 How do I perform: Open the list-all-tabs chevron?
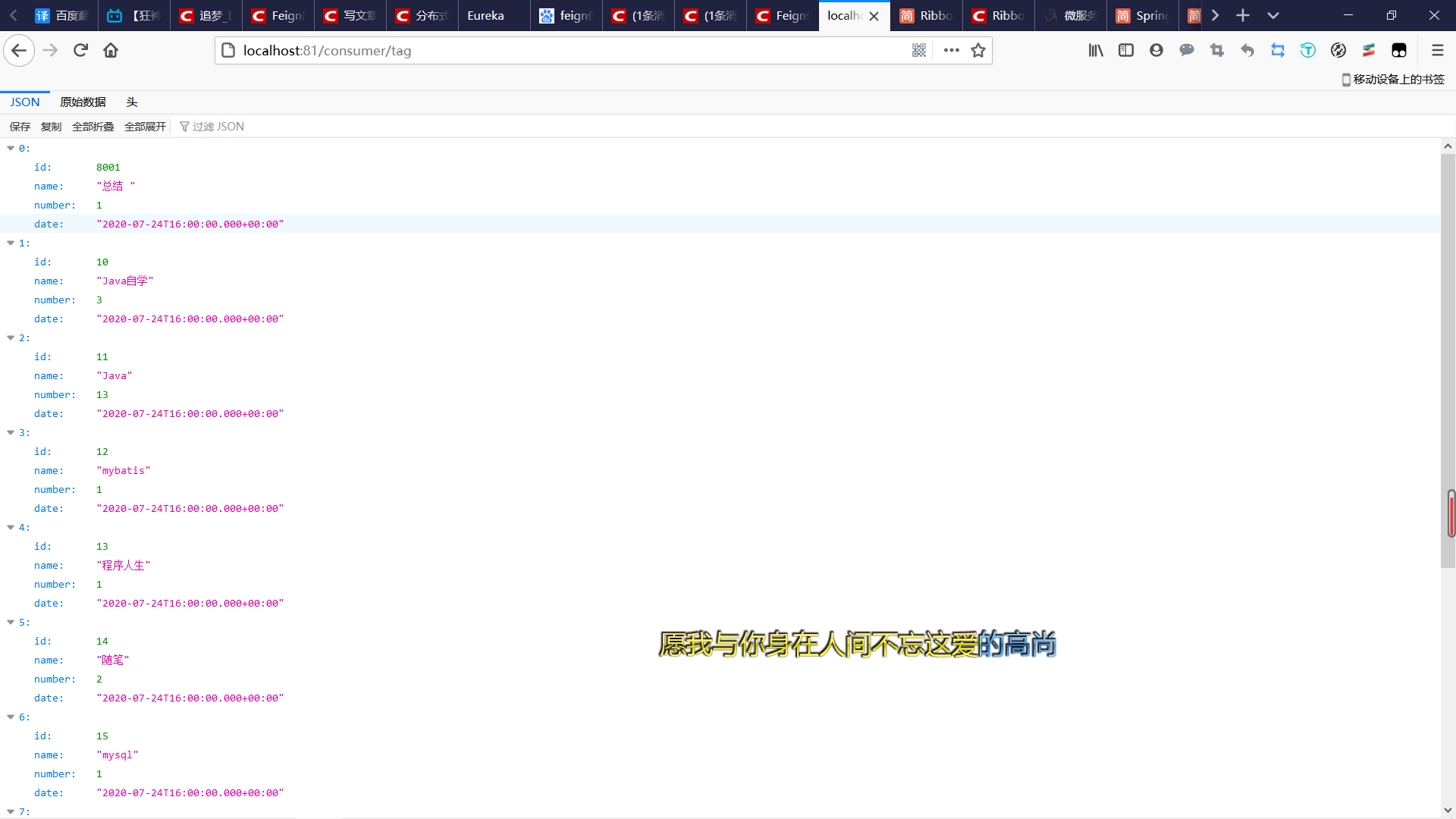point(1274,15)
